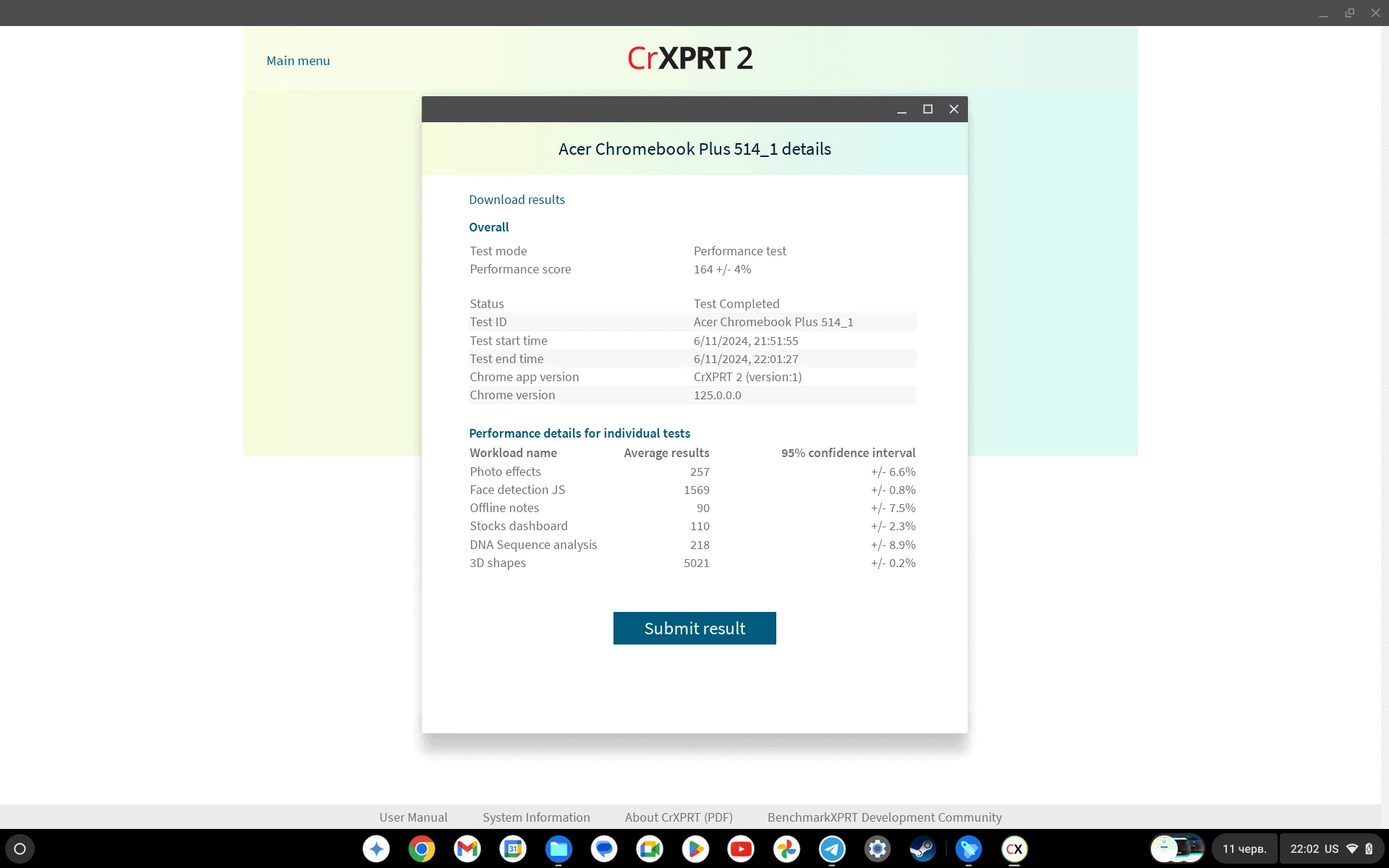
Task: Restore the main CrXPRT window size
Action: tap(1349, 13)
